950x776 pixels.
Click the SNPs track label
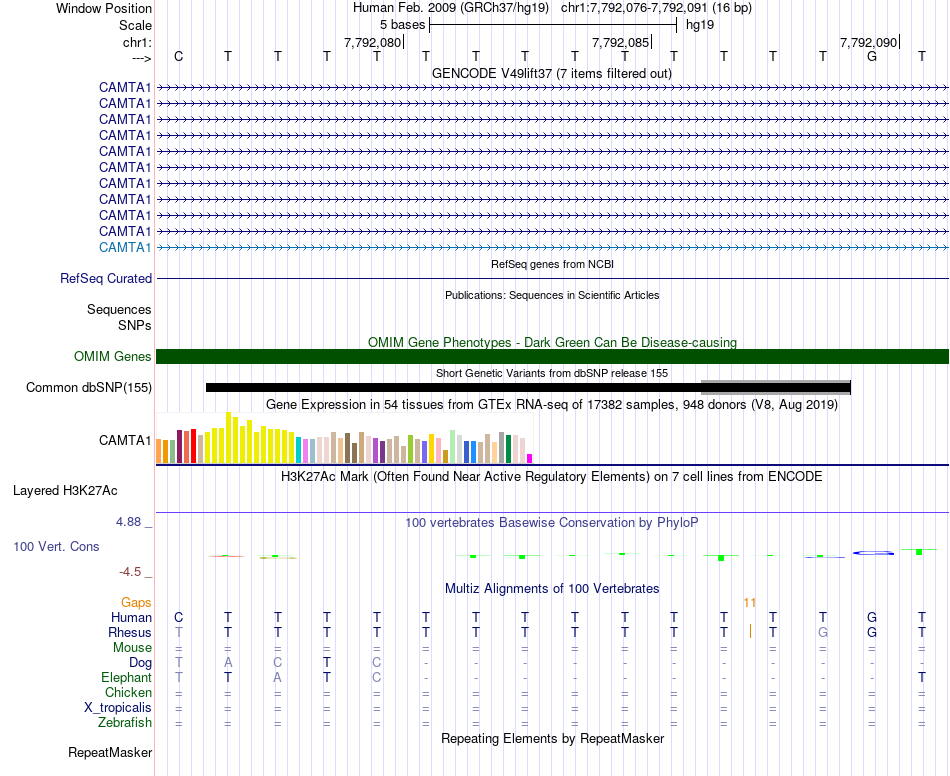coord(135,325)
